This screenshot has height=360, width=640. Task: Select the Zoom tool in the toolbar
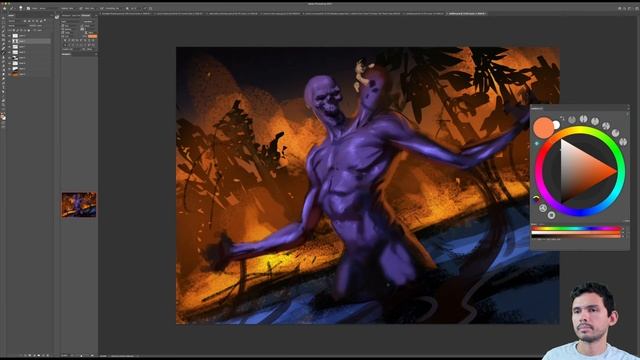(3, 105)
